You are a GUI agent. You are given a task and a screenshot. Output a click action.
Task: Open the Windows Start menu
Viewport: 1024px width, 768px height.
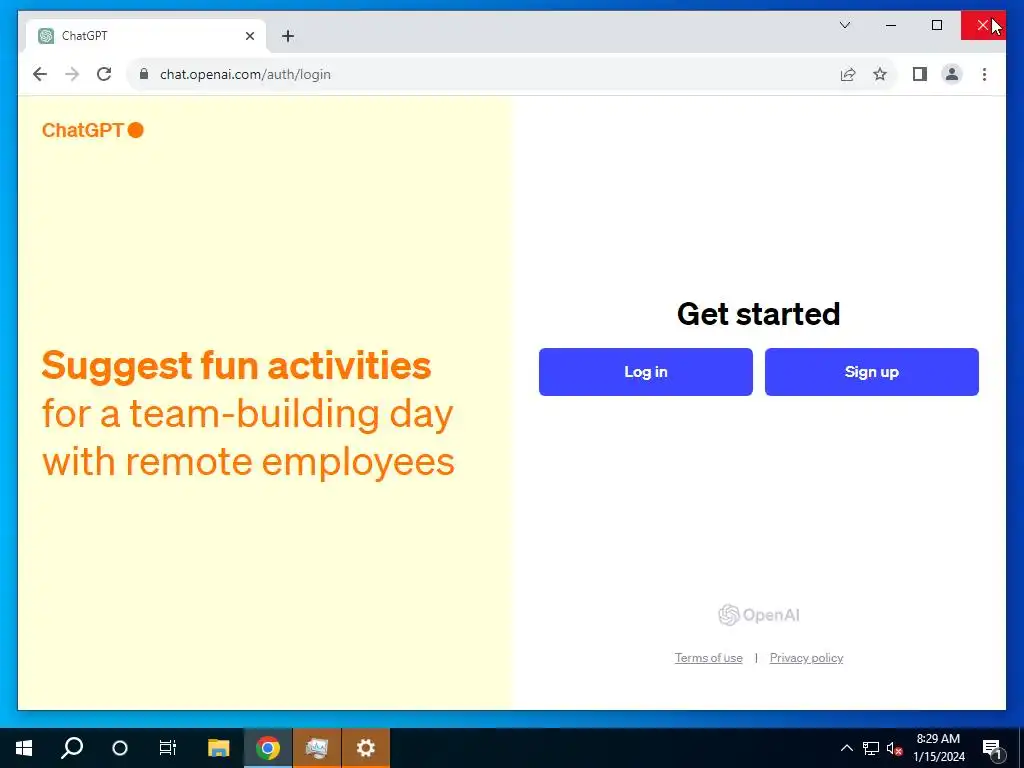[x=24, y=748]
